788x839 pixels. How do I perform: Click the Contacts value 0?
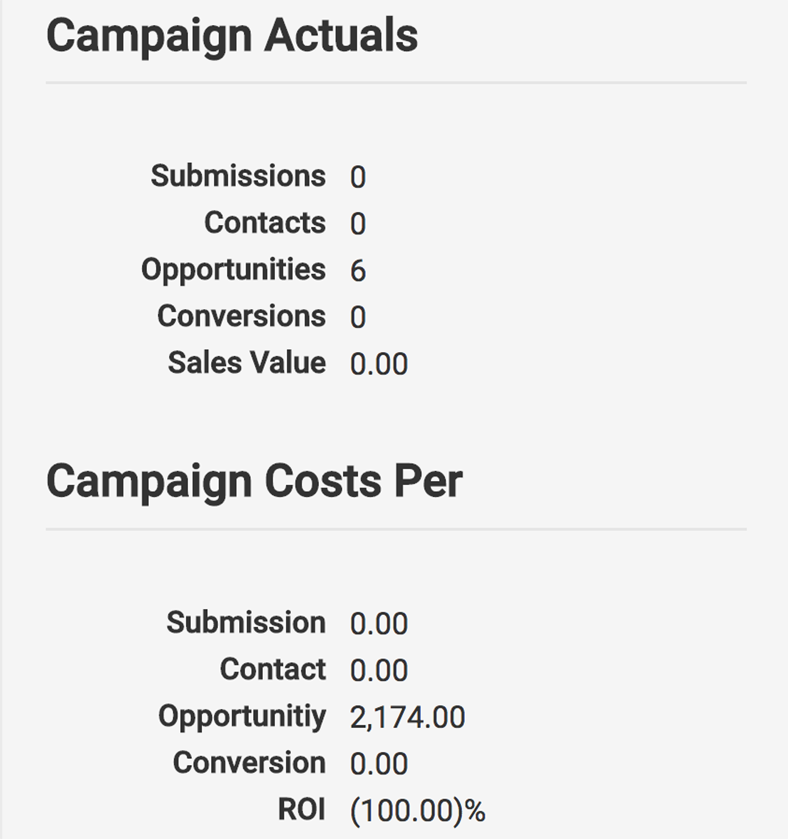(358, 224)
